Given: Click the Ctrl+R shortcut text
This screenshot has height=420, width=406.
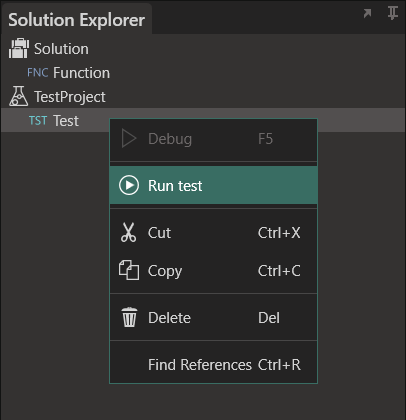Looking at the screenshot, I should [x=279, y=365].
